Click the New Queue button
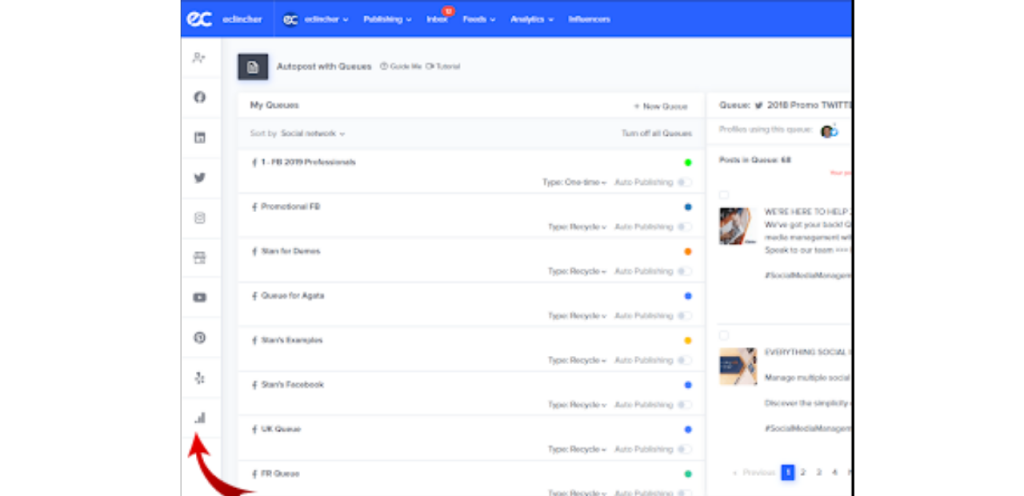1024x496 pixels. [660, 106]
